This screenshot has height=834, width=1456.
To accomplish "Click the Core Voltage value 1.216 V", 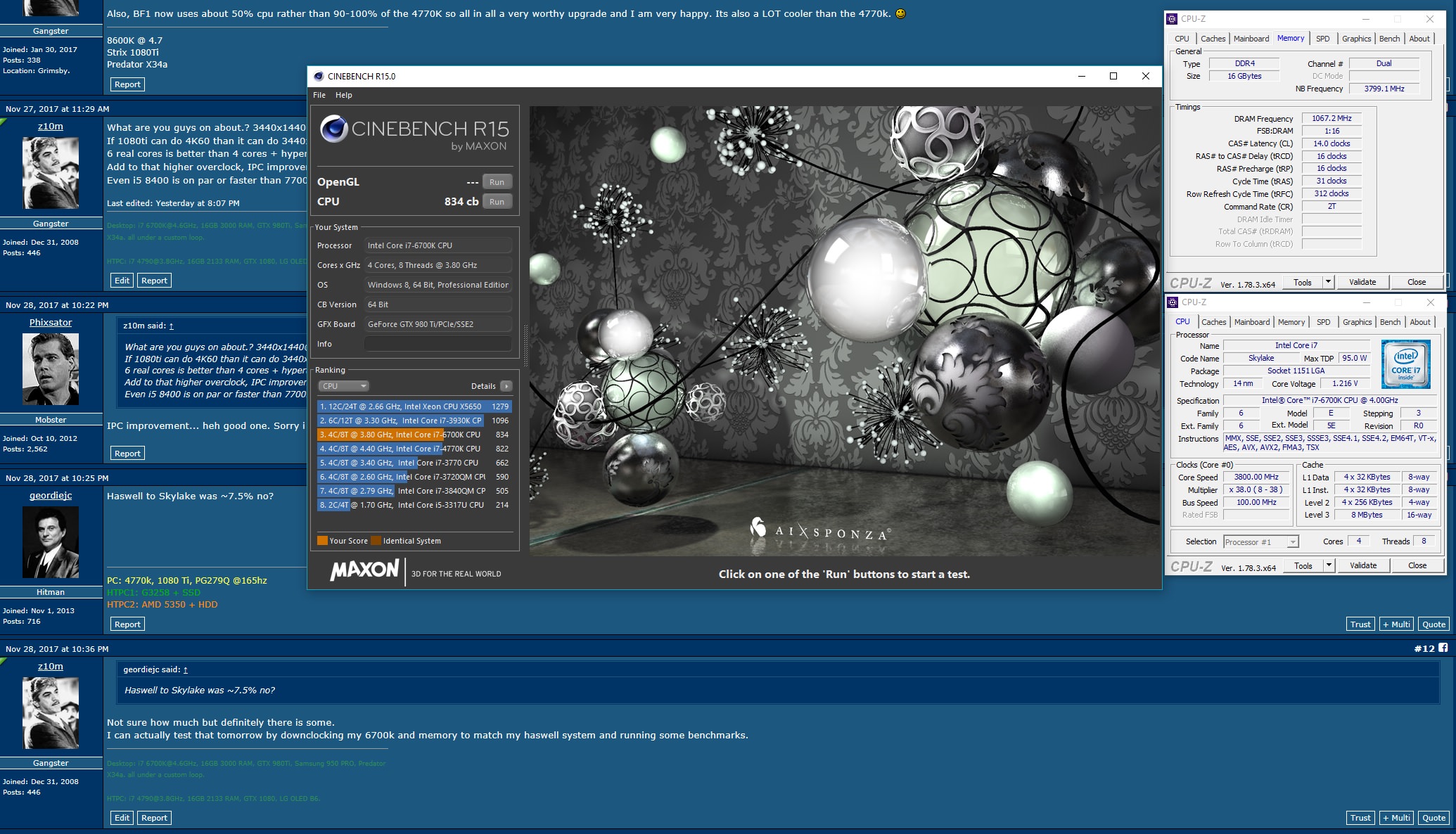I will pos(1345,383).
